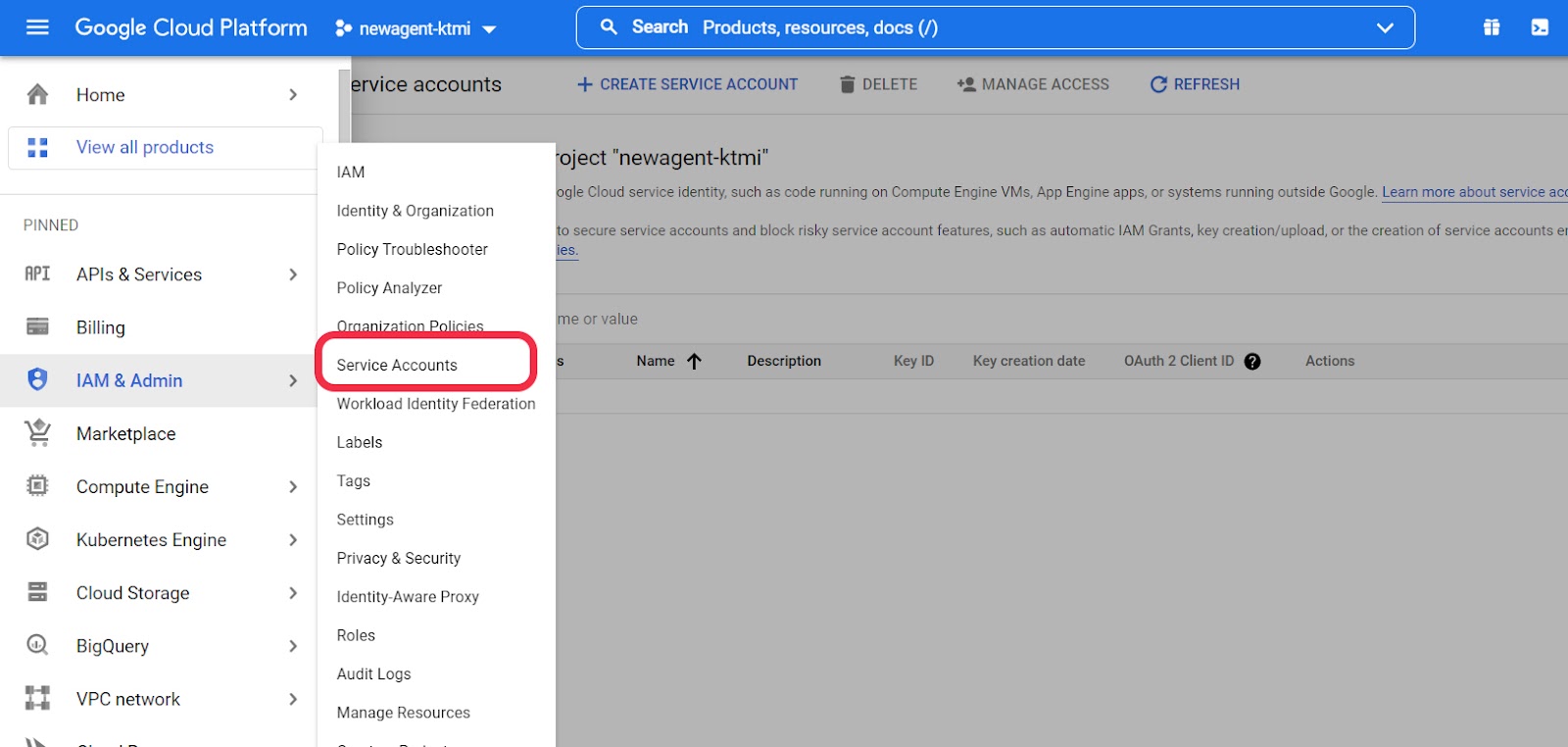Click CREATE SERVICE ACCOUNT button

tap(687, 84)
